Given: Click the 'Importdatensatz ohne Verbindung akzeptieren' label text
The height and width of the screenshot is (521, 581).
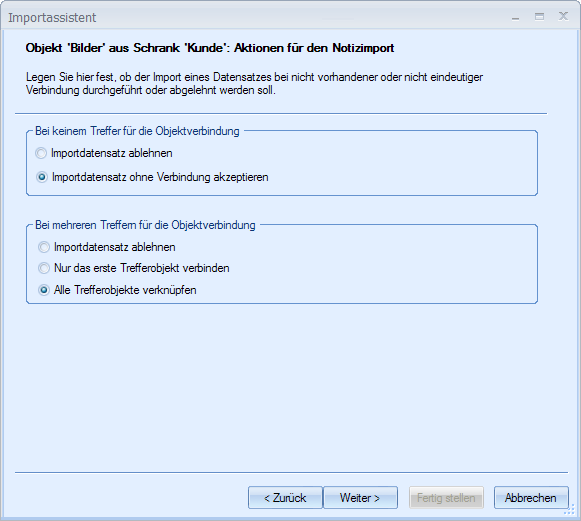Looking at the screenshot, I should click(x=160, y=177).
